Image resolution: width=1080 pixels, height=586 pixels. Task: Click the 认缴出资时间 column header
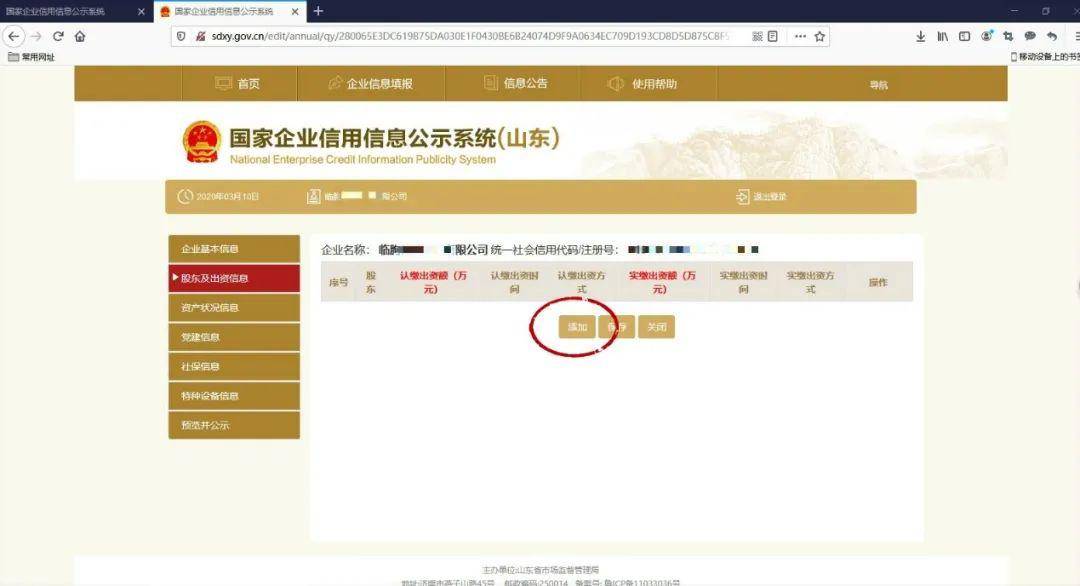pyautogui.click(x=515, y=282)
